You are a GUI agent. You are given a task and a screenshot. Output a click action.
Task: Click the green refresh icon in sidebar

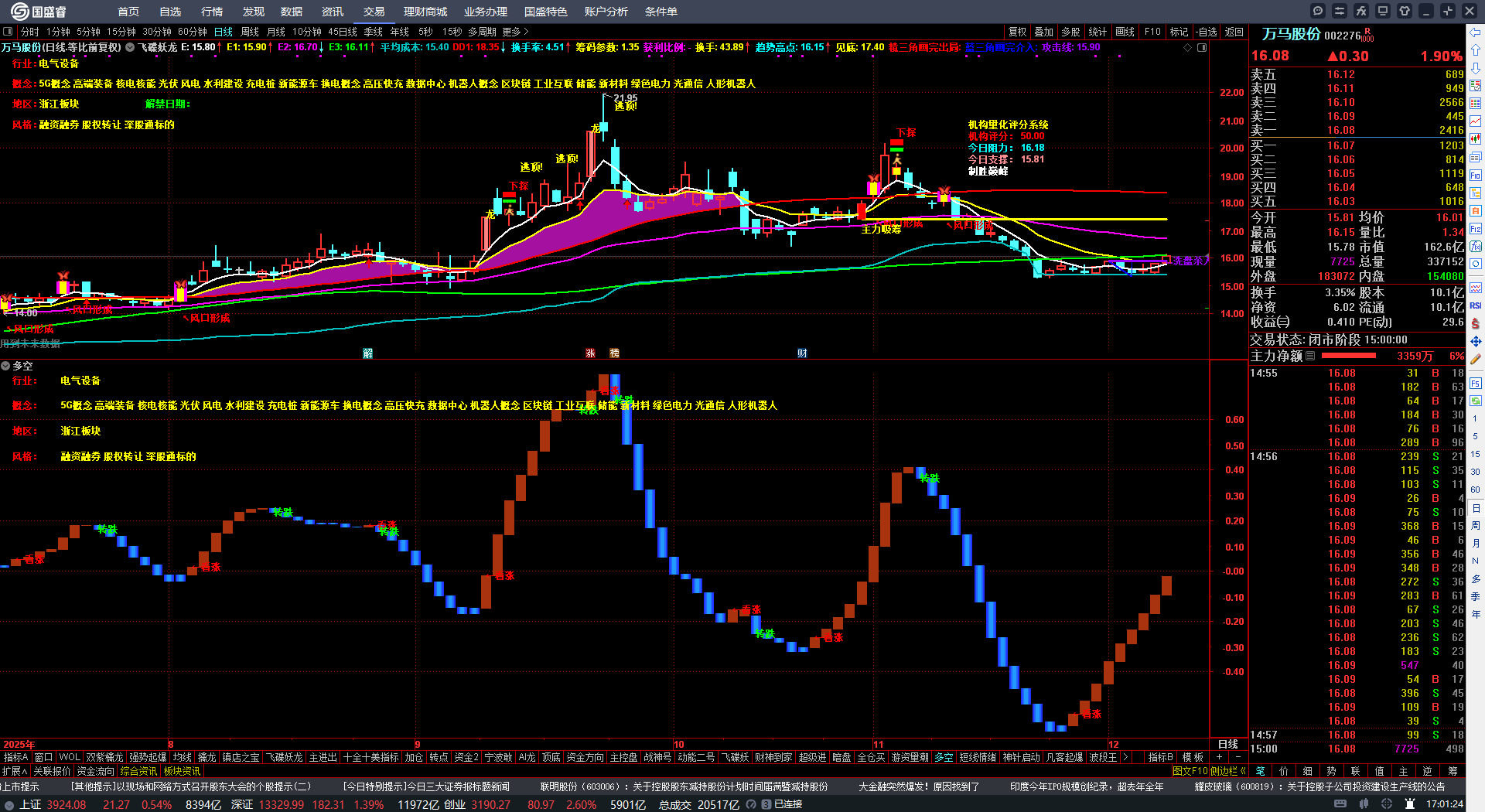click(1476, 401)
